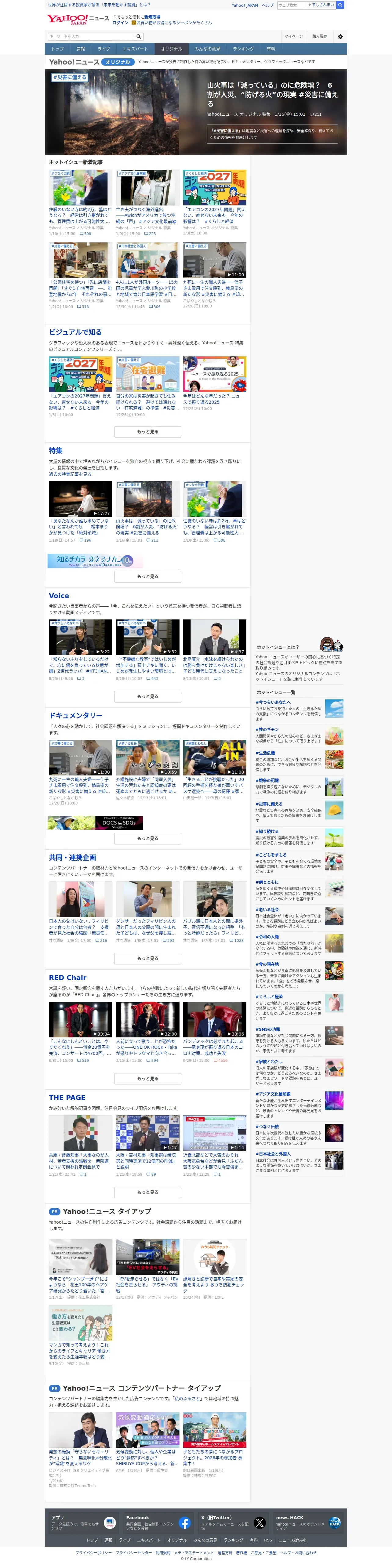Play the 3:22 video in Voice section
392x1568 pixels.
[80, 637]
